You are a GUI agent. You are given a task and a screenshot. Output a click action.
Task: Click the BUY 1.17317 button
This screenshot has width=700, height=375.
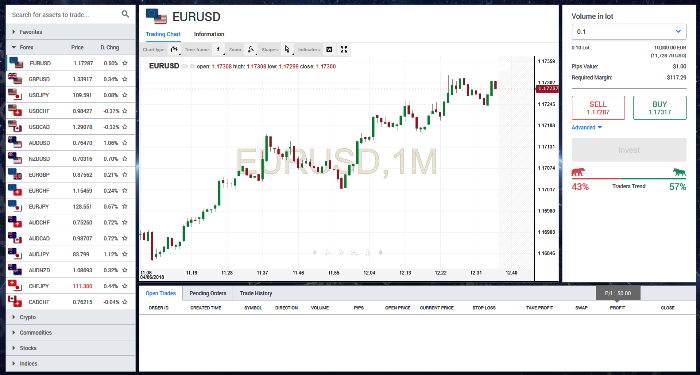[660, 108]
